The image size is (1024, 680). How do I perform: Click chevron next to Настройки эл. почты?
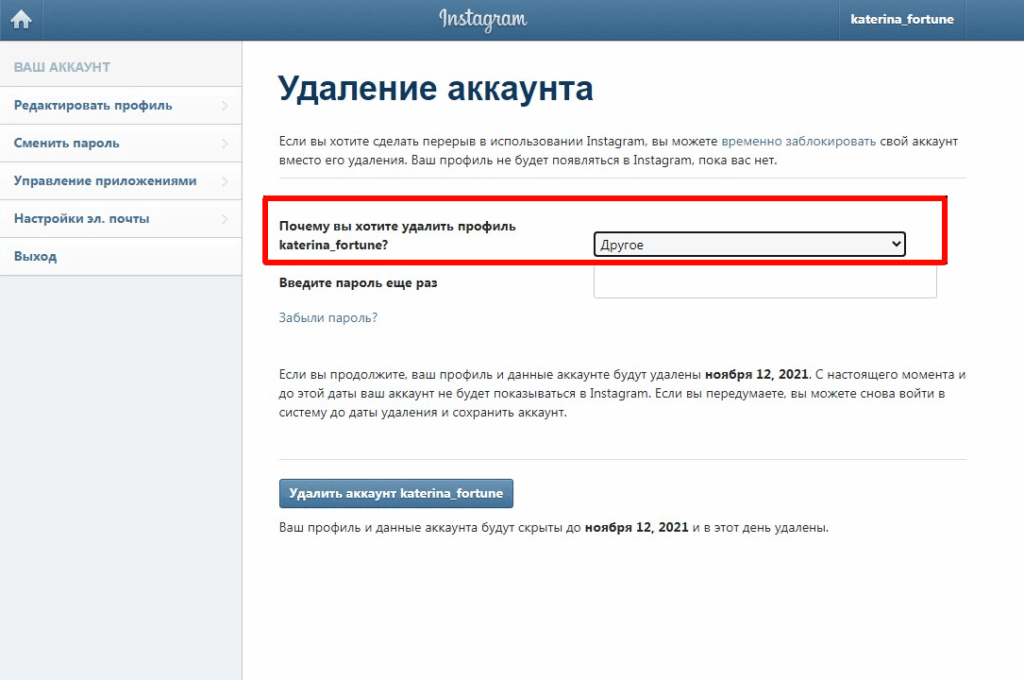pos(225,219)
